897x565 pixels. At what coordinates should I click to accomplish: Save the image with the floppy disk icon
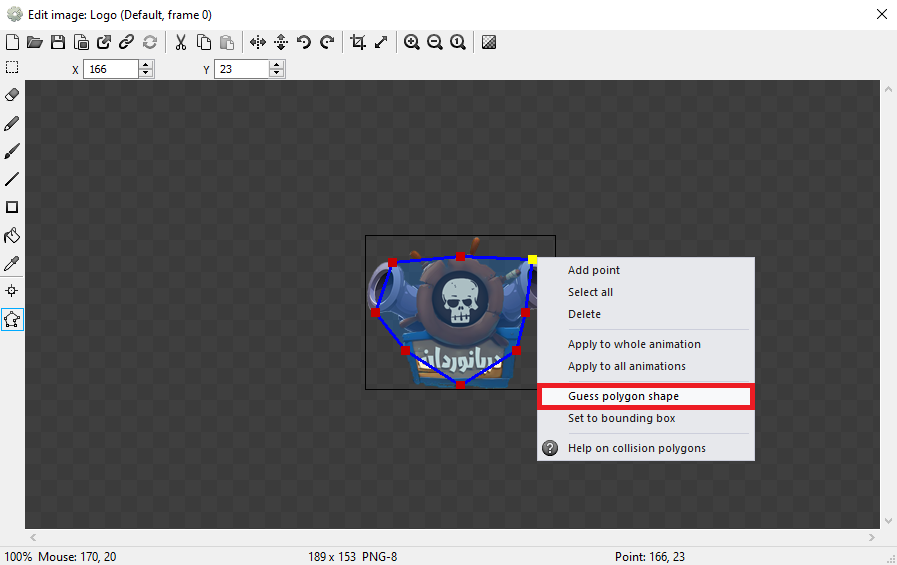[x=58, y=42]
